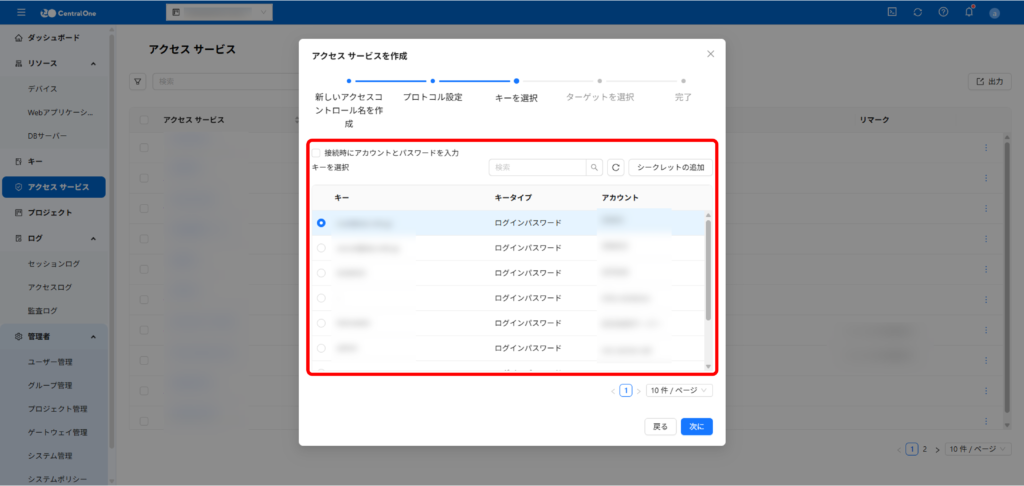Click シークレットの追加 button
Screen dimensions: 1024x486
[670, 168]
